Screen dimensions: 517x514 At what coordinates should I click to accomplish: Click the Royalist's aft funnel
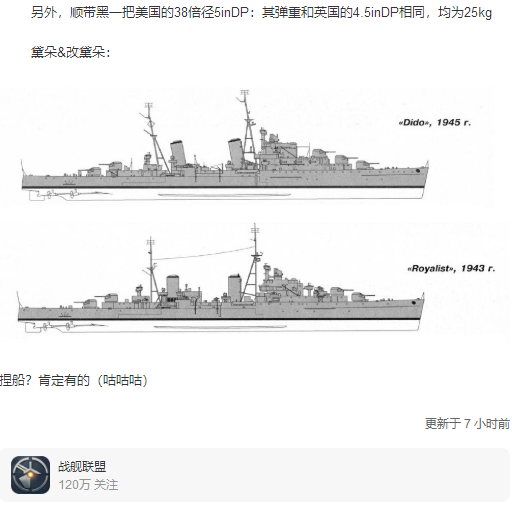(172, 286)
